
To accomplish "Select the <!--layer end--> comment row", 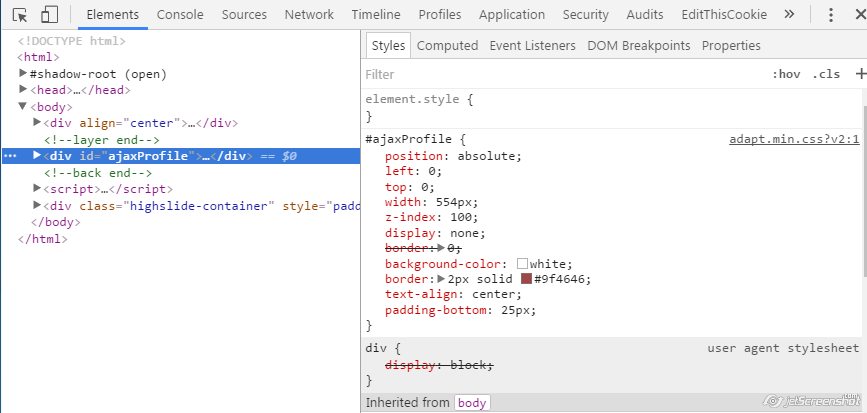I will point(102,140).
